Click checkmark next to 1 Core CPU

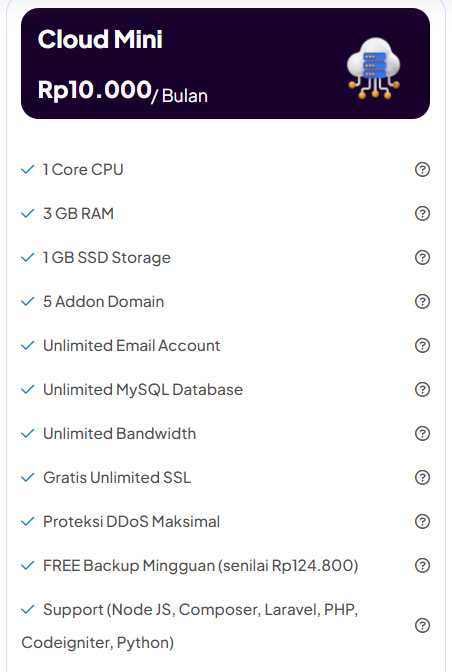pyautogui.click(x=28, y=170)
